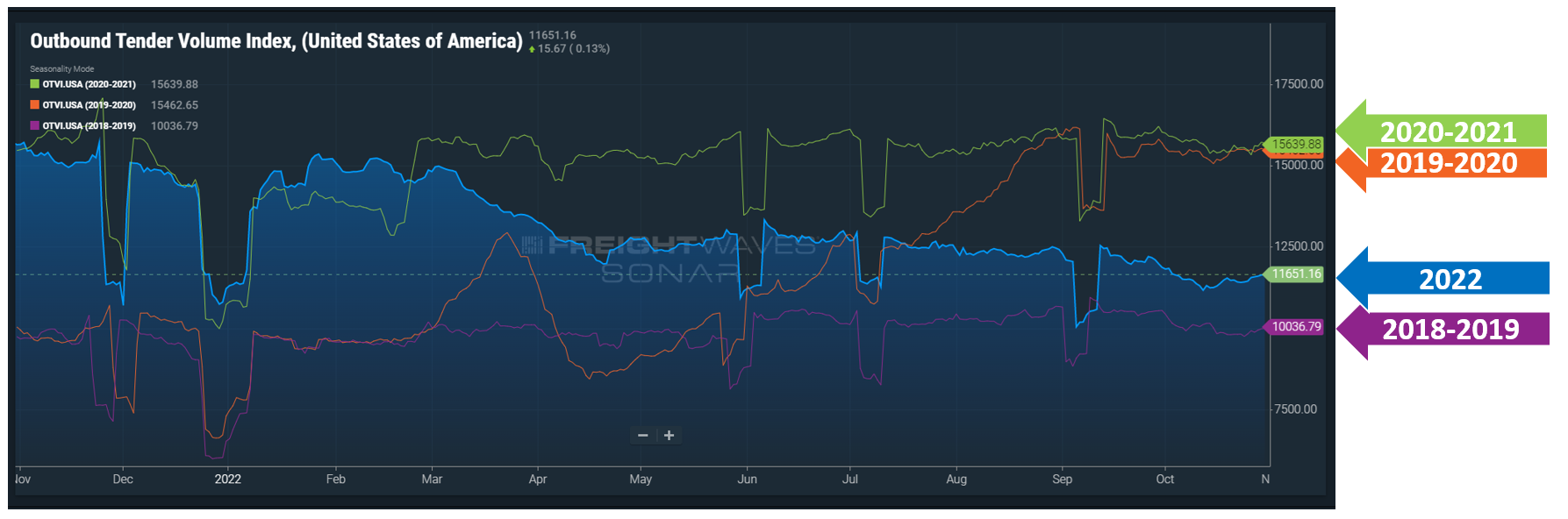Select the OTVI.USA (2018-2019) legend label
The height and width of the screenshot is (519, 1568).
click(x=89, y=126)
